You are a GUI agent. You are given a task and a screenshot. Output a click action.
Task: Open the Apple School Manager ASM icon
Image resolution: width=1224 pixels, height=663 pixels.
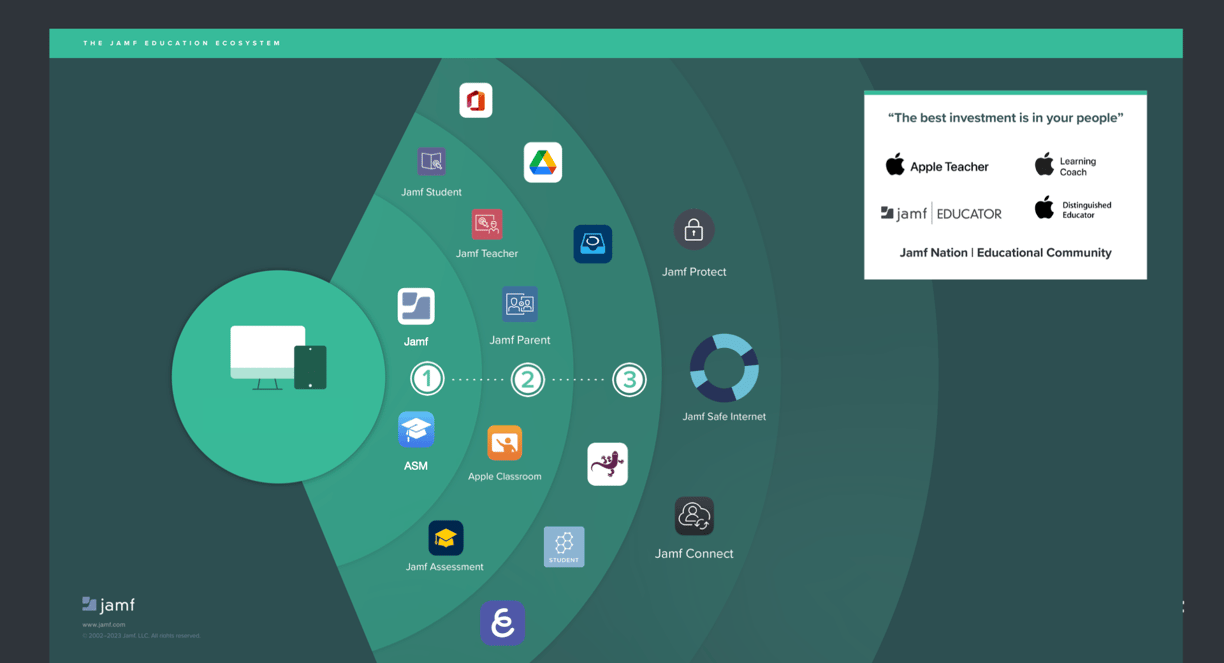pos(416,430)
